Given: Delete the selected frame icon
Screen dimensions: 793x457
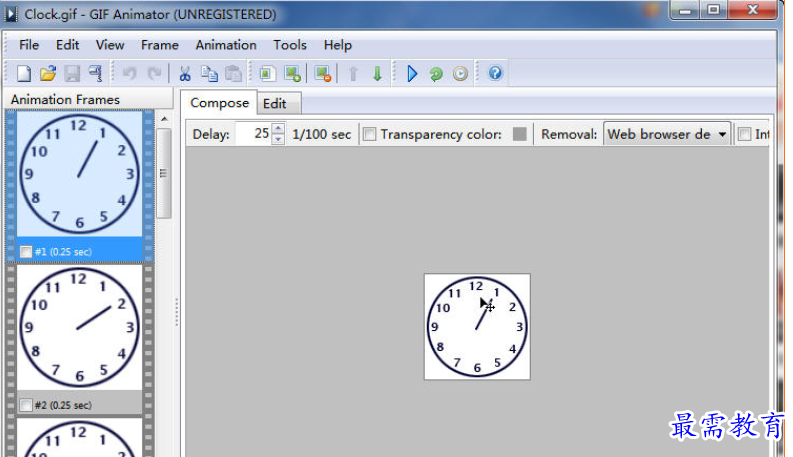Looking at the screenshot, I should tap(323, 74).
